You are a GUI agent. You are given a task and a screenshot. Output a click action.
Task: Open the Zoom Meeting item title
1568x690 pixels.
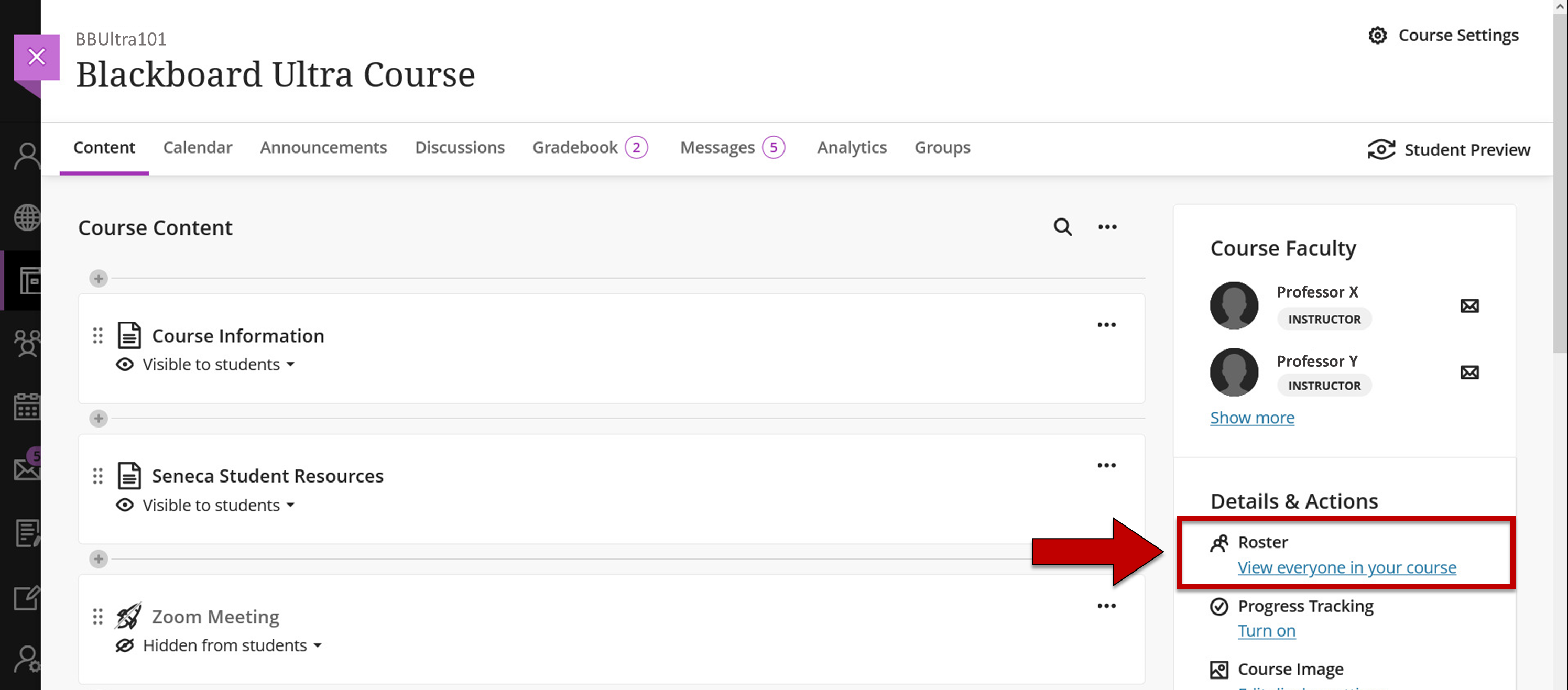coord(215,617)
